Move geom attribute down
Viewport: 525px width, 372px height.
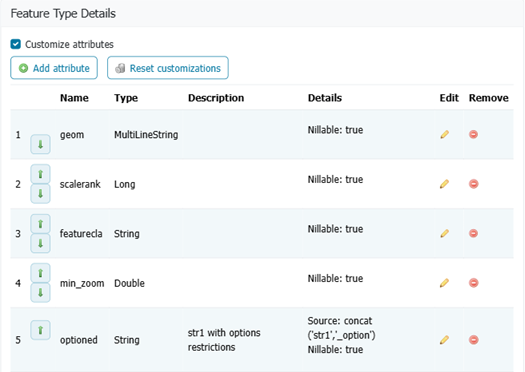coord(41,144)
